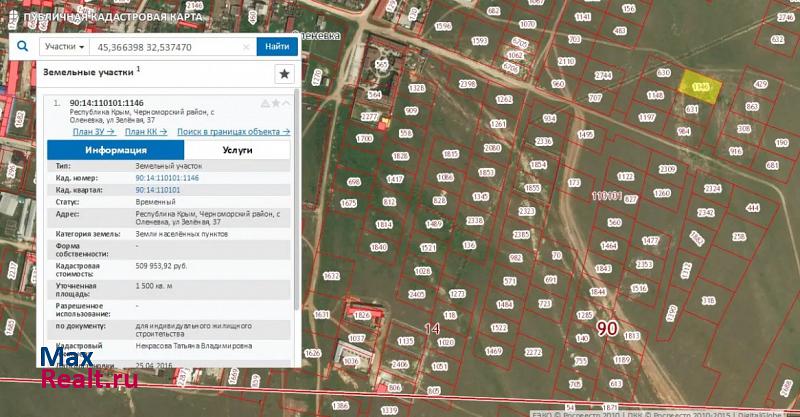Switch to the Информация tab
This screenshot has width=800, height=417.
tap(109, 149)
